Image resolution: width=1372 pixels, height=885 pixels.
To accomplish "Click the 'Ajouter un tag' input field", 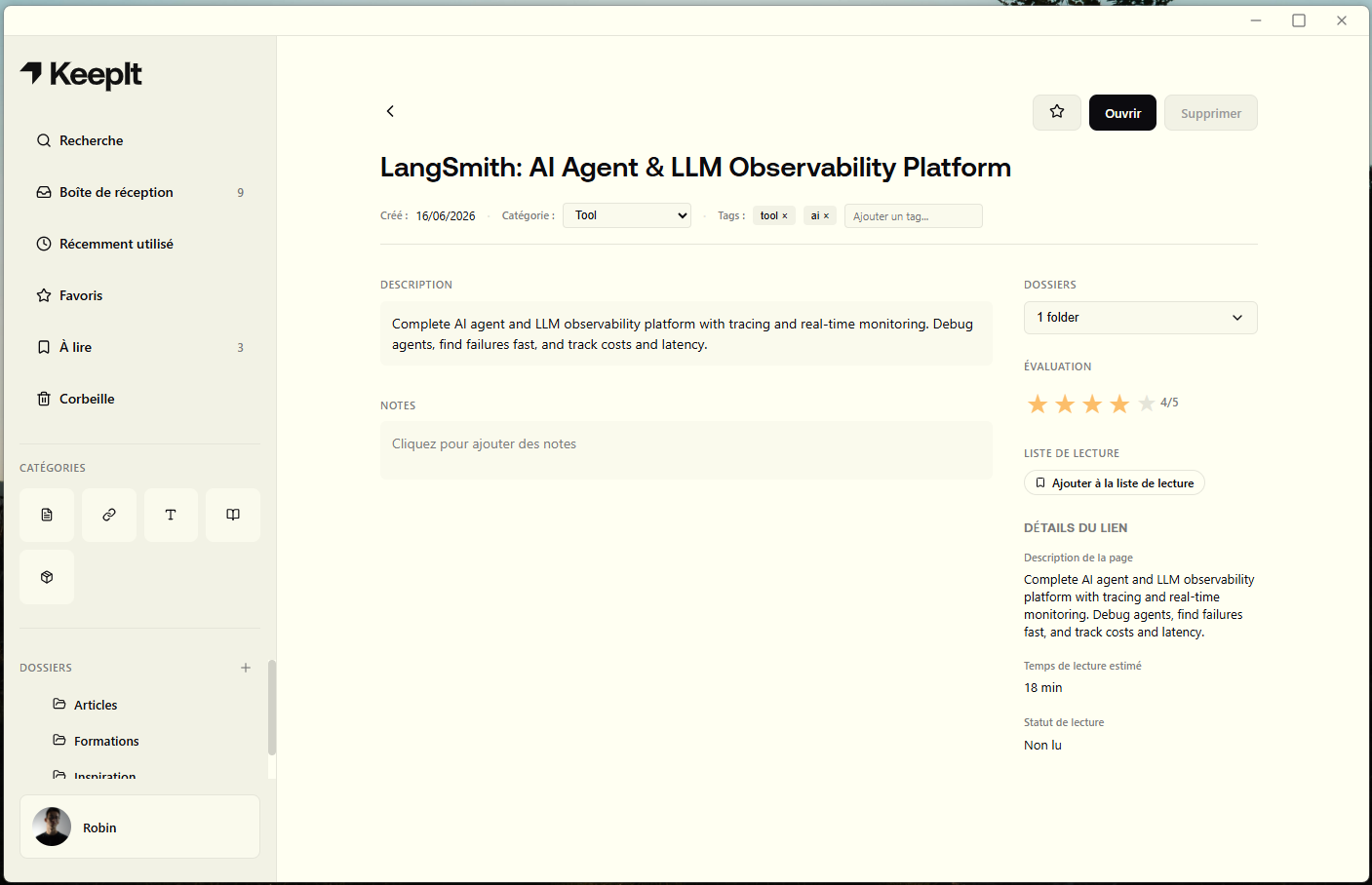I will tap(913, 216).
